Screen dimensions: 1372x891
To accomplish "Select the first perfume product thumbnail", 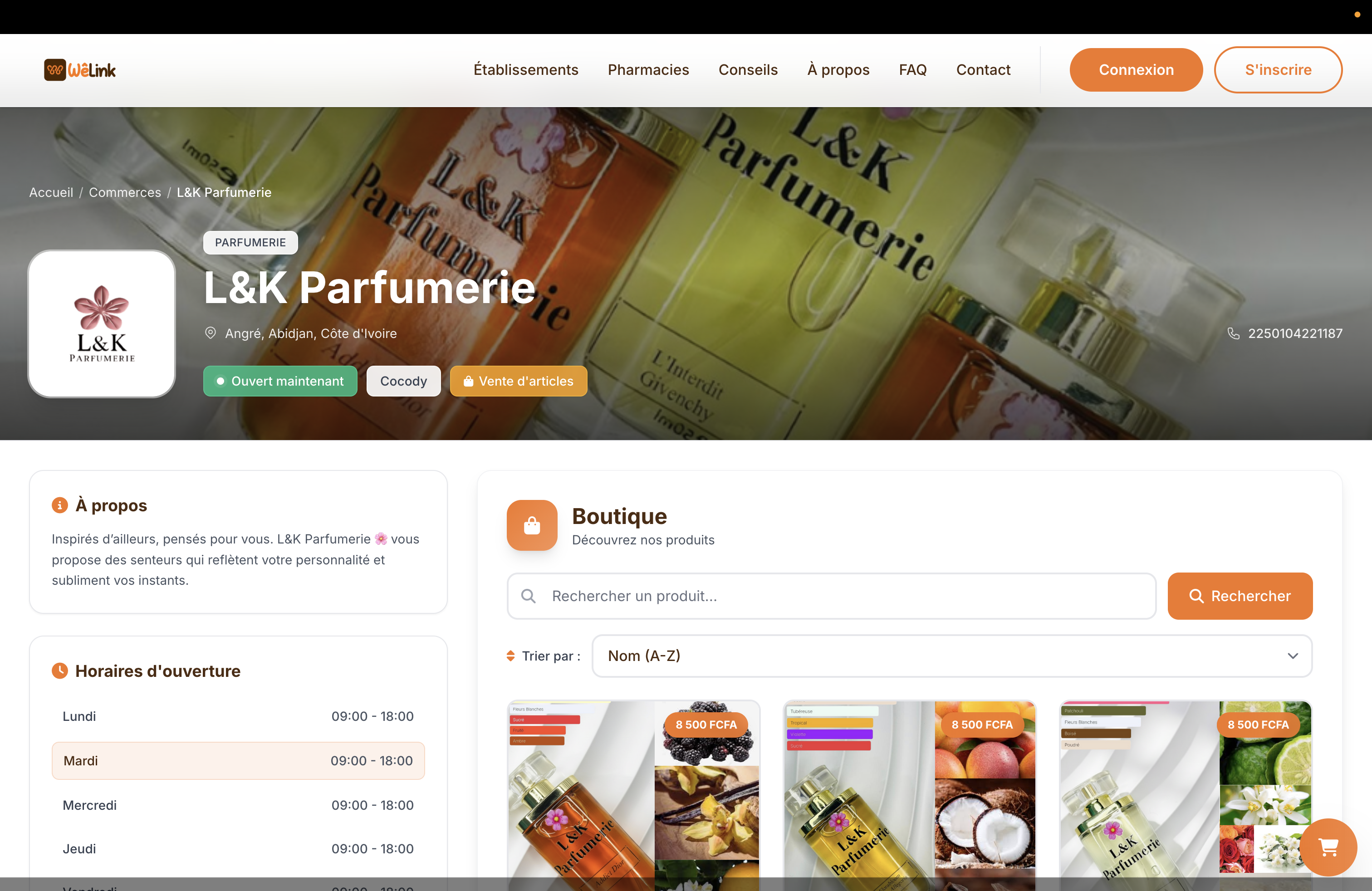I will click(633, 795).
